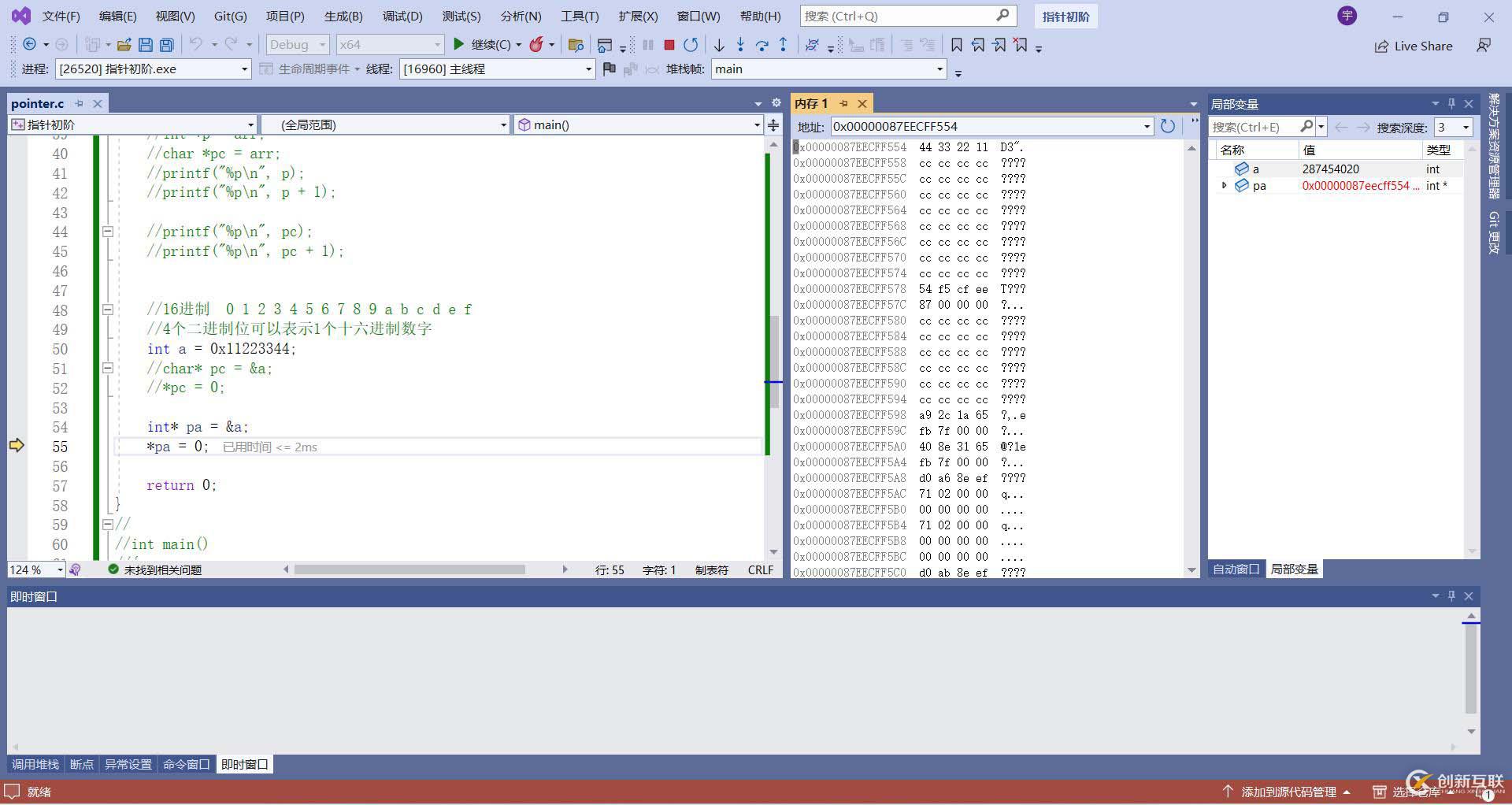The image size is (1512, 805).
Task: Open the process dropdown for 指针初阶.exe
Action: pos(244,69)
